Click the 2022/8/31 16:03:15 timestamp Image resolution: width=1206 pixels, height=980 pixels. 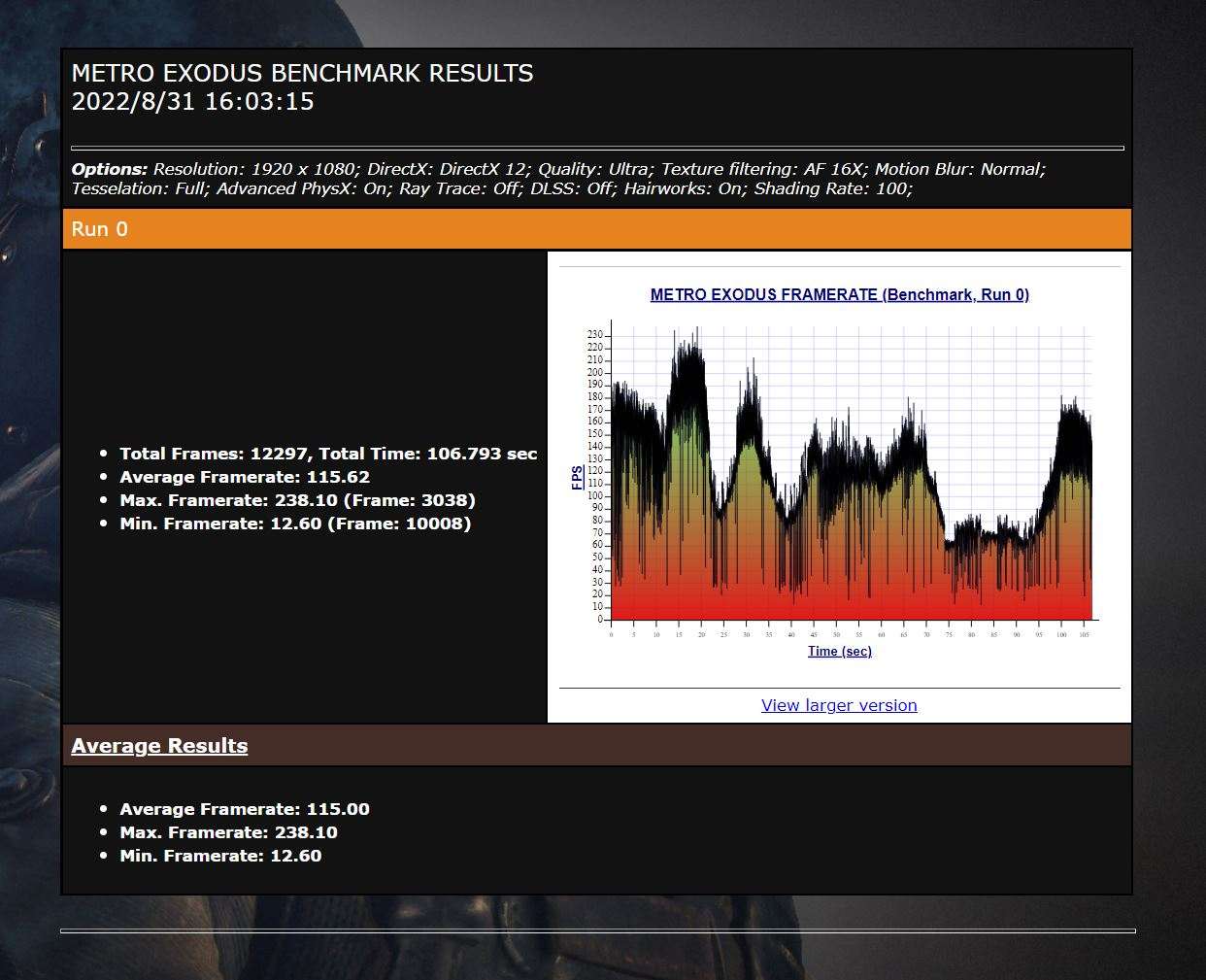click(x=192, y=102)
